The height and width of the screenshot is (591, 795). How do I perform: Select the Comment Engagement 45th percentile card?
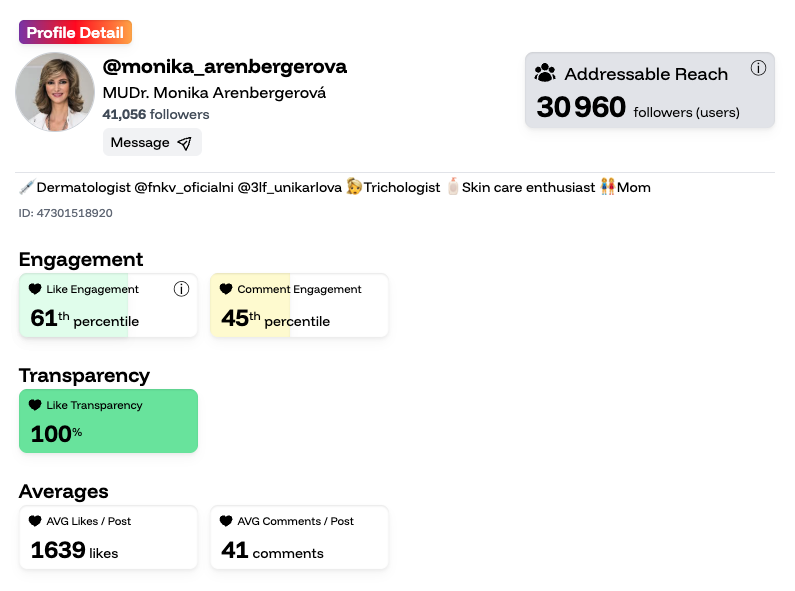(x=299, y=306)
